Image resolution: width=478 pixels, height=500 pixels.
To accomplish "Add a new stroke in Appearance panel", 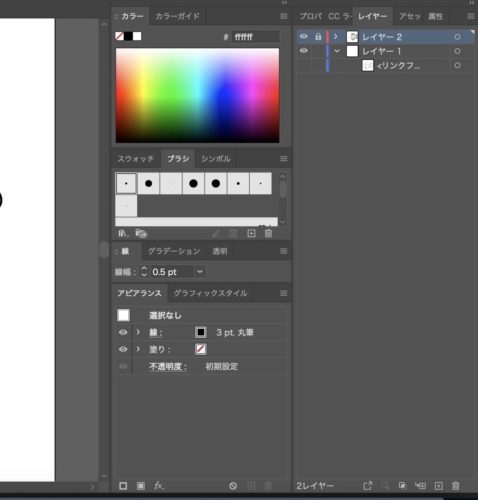I will tap(123, 486).
